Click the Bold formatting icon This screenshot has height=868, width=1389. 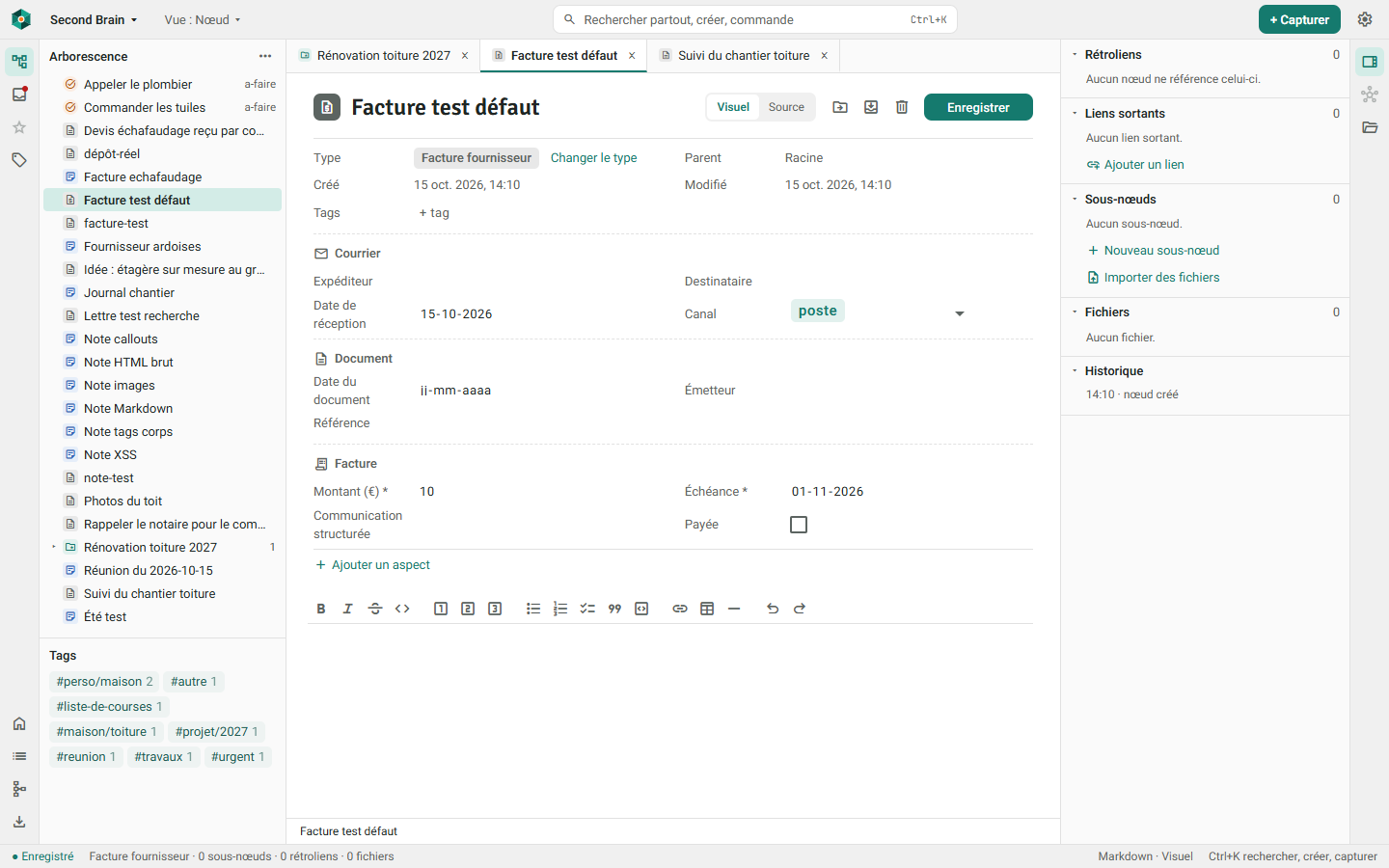[321, 609]
